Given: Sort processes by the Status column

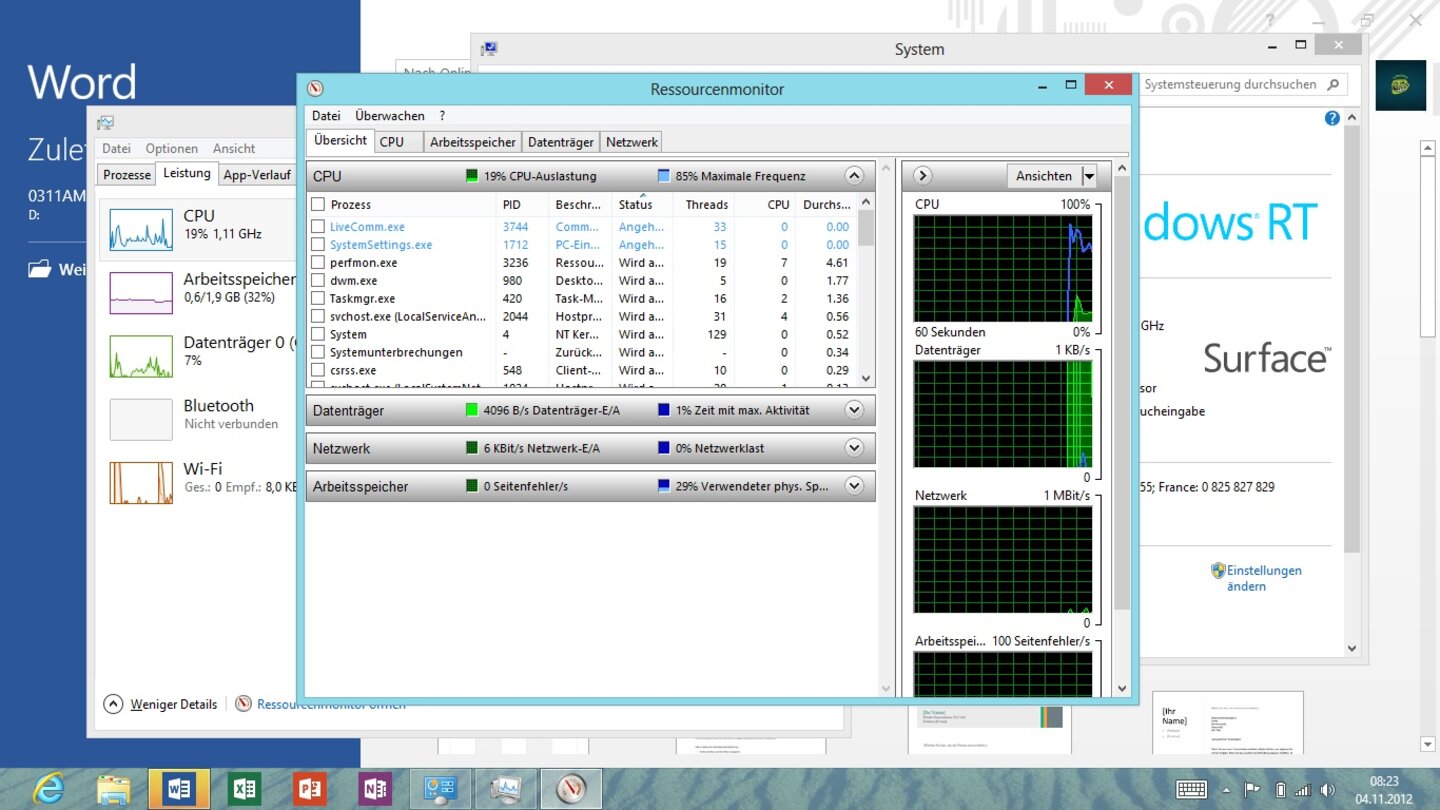Looking at the screenshot, I should click(x=642, y=204).
